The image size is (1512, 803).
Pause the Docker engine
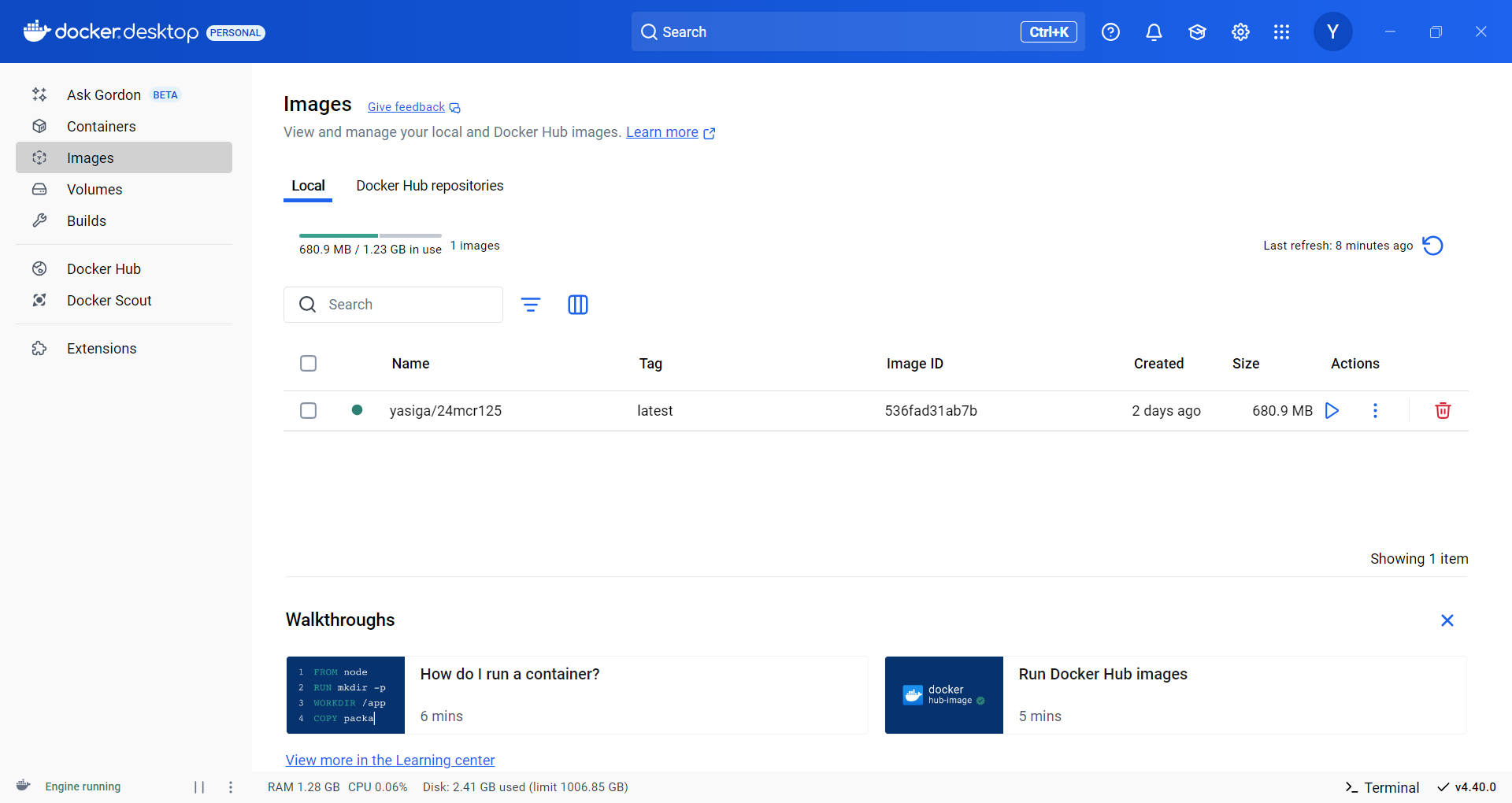(199, 787)
